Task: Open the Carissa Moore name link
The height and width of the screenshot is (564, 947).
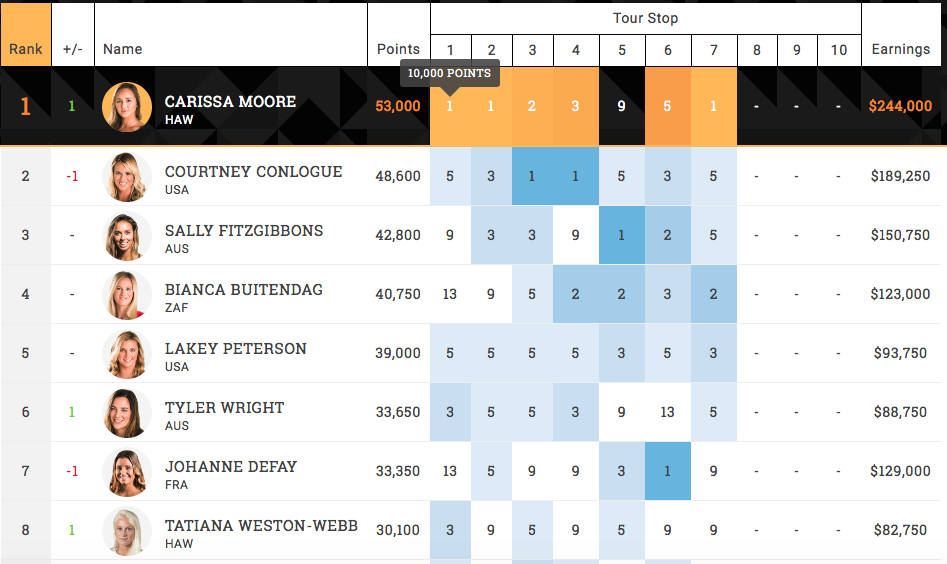Action: (230, 101)
